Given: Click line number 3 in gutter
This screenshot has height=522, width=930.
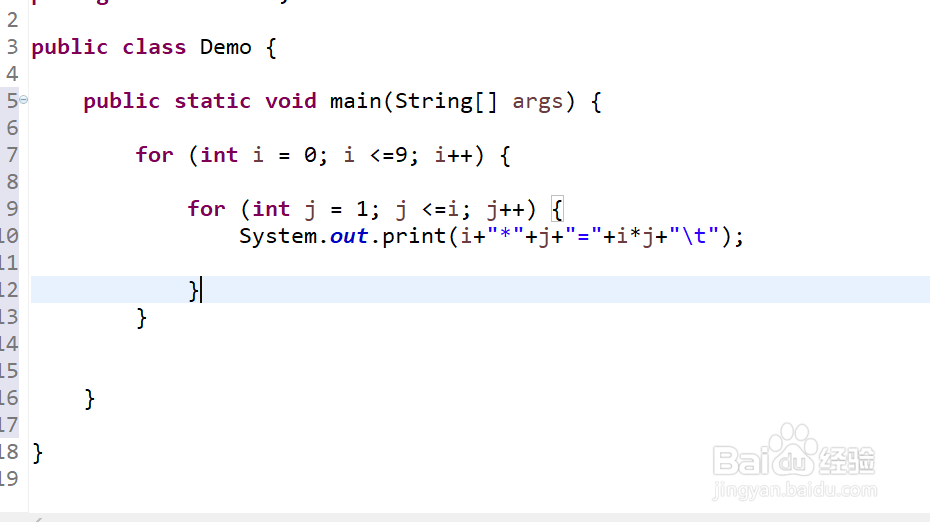Looking at the screenshot, I should pyautogui.click(x=12, y=47).
